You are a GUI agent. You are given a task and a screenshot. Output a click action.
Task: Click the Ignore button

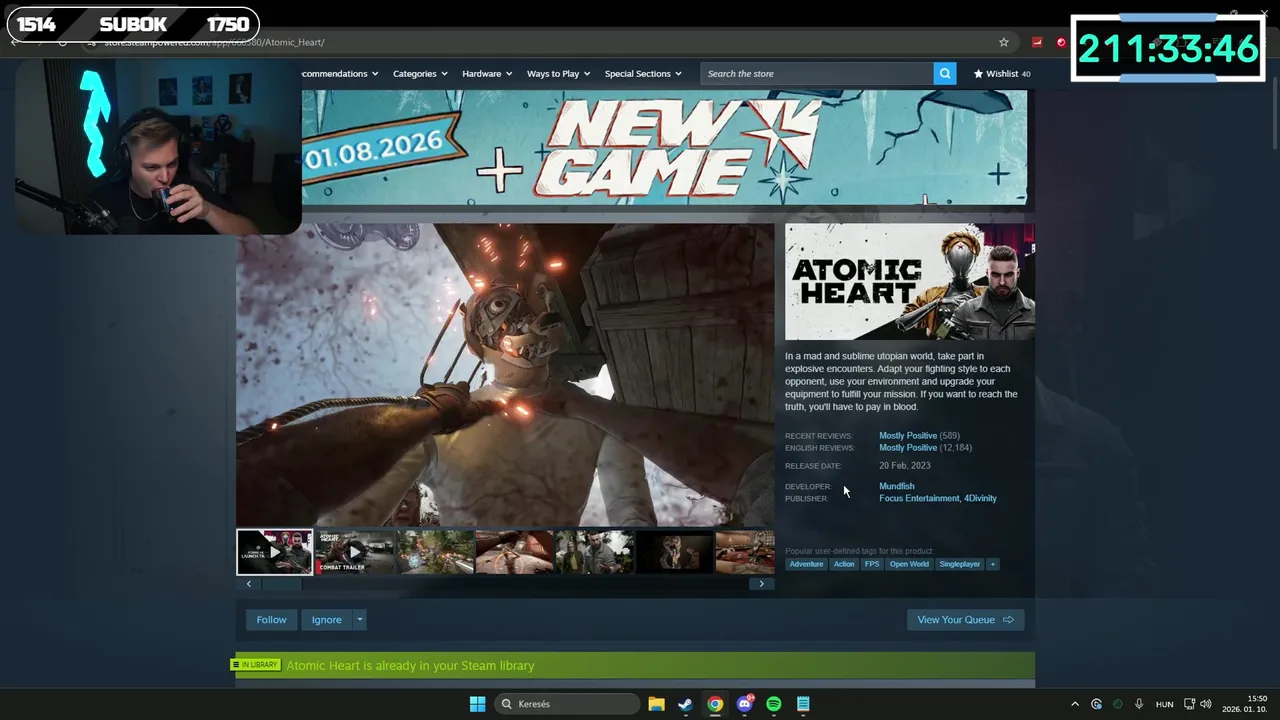point(326,620)
